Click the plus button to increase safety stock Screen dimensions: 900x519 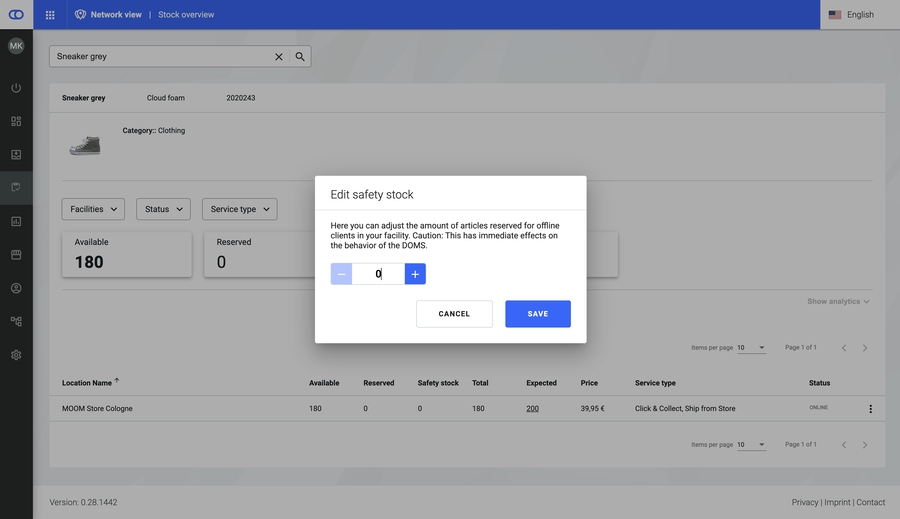point(415,274)
